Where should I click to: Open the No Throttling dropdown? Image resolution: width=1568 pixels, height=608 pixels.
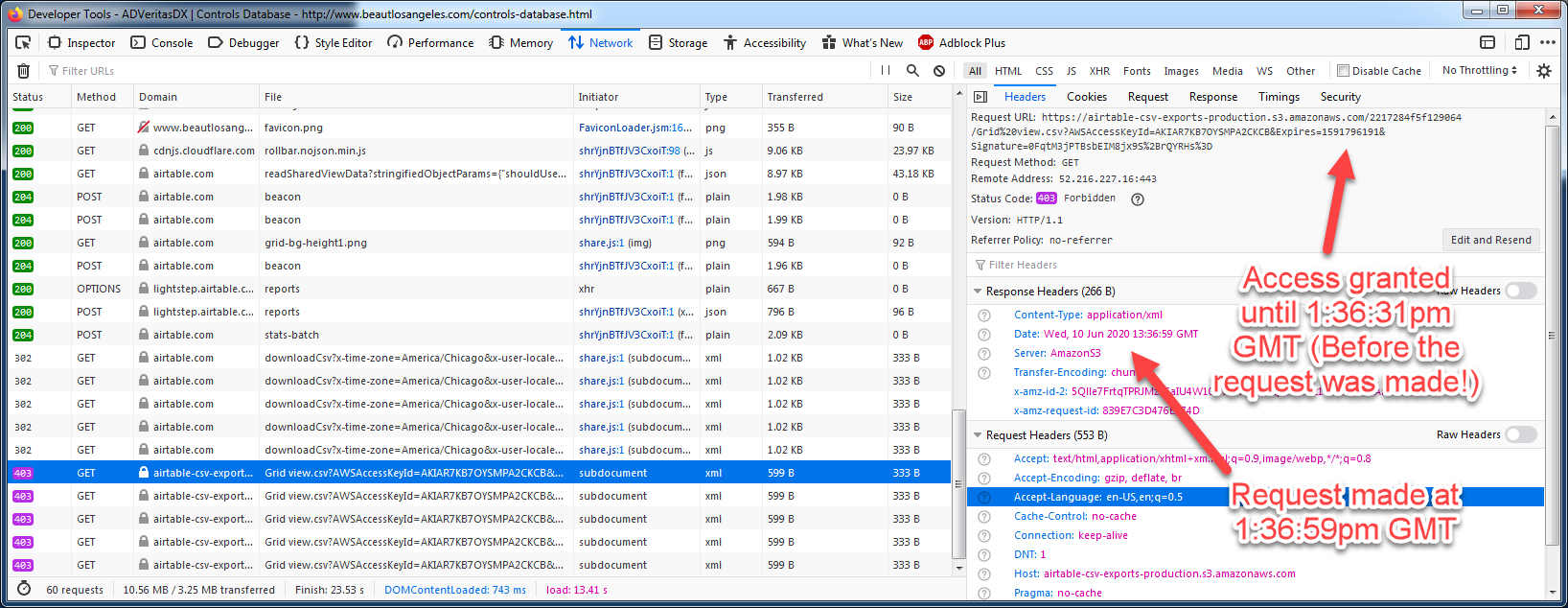1479,71
